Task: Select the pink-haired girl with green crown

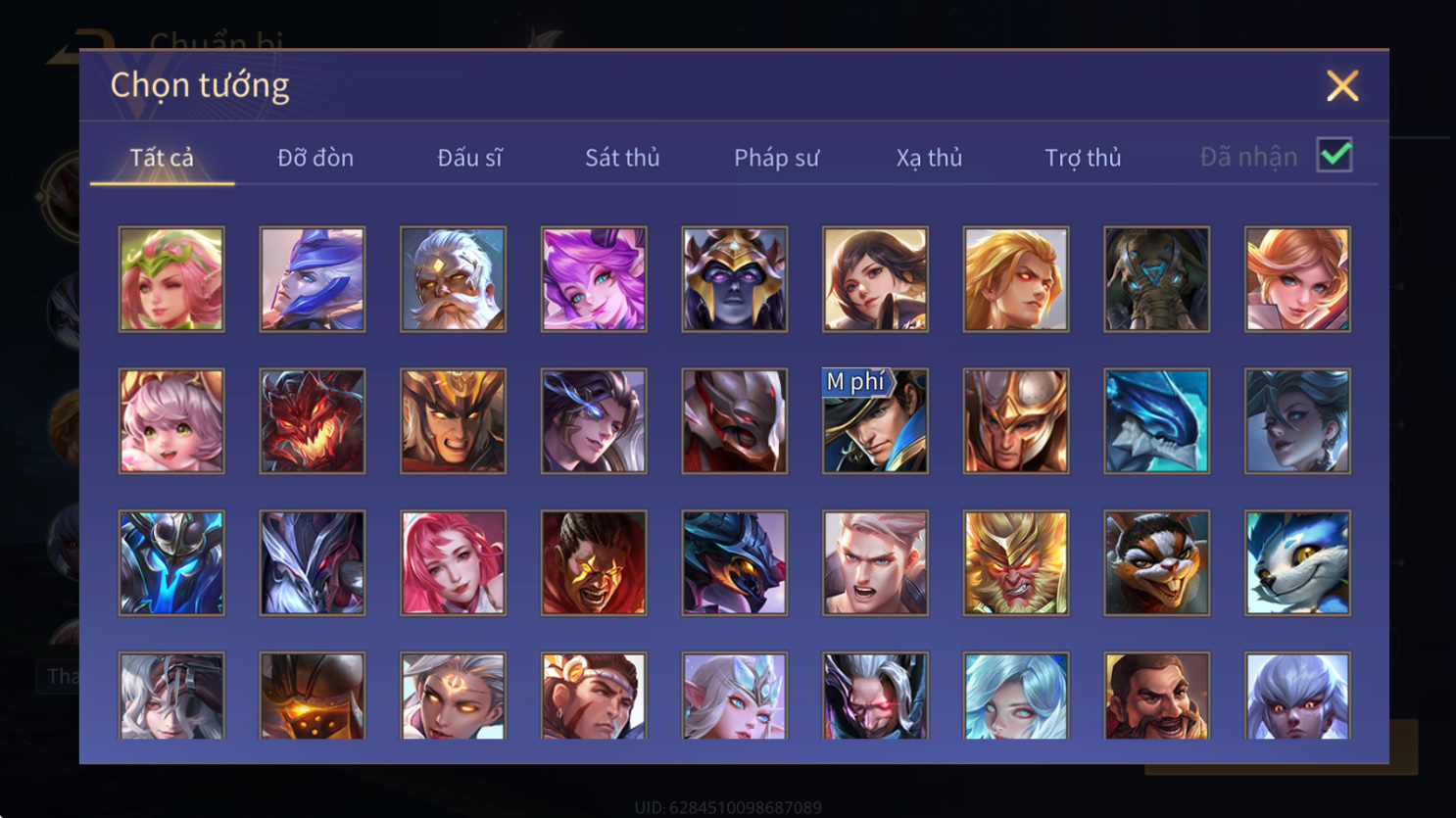Action: tap(171, 279)
